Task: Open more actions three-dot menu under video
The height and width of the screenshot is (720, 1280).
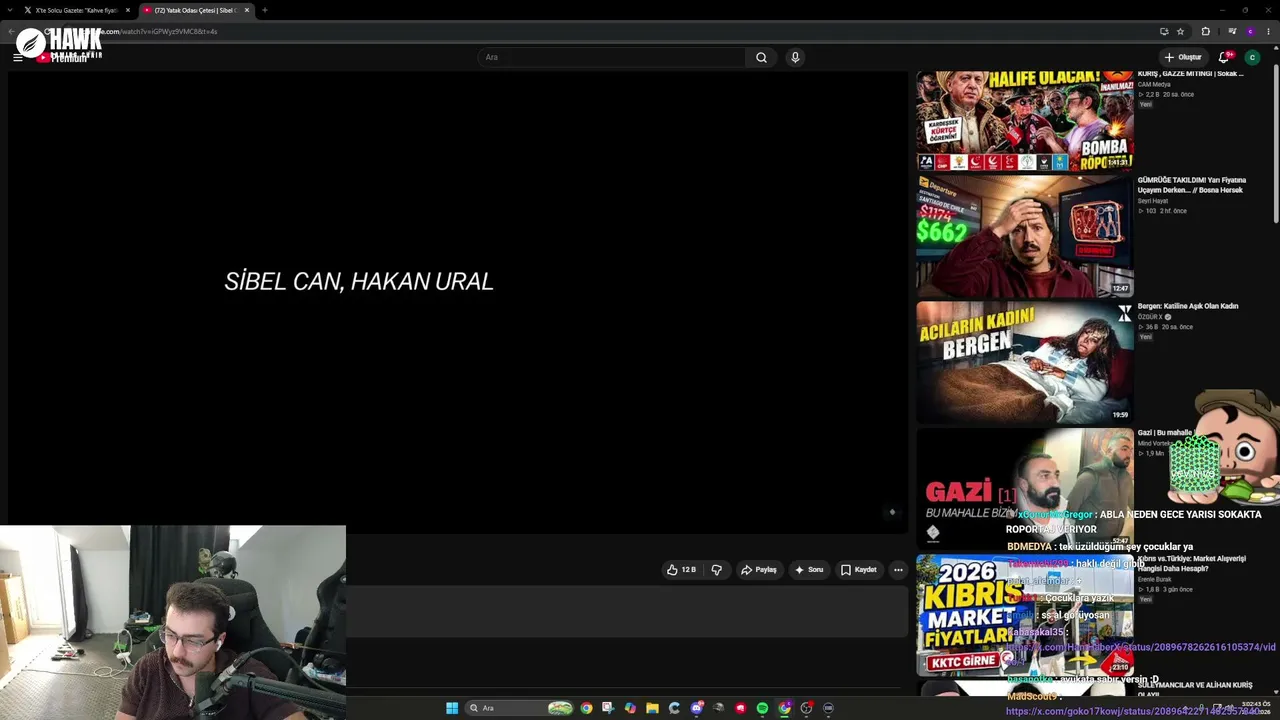Action: pyautogui.click(x=898, y=570)
